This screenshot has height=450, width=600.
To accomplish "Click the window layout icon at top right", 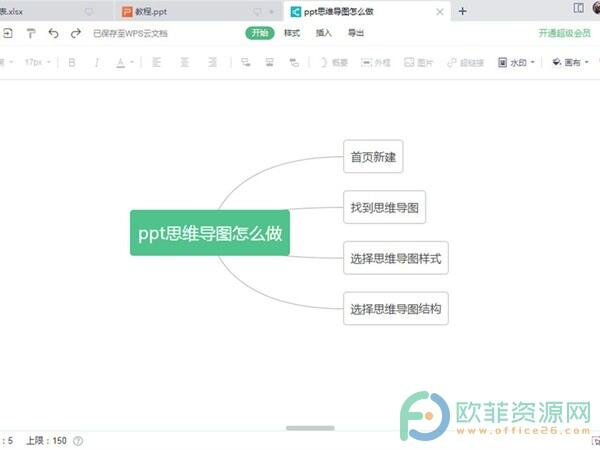I will pos(579,8).
